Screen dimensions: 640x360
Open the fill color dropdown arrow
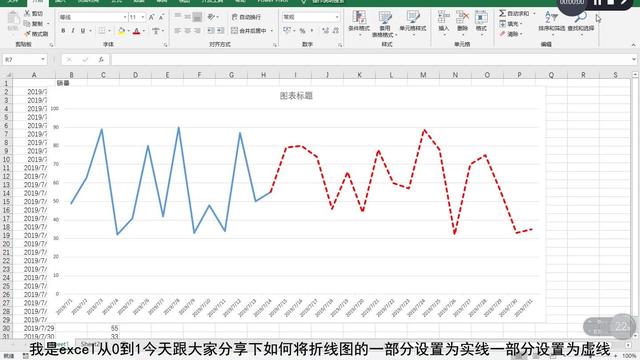point(128,31)
